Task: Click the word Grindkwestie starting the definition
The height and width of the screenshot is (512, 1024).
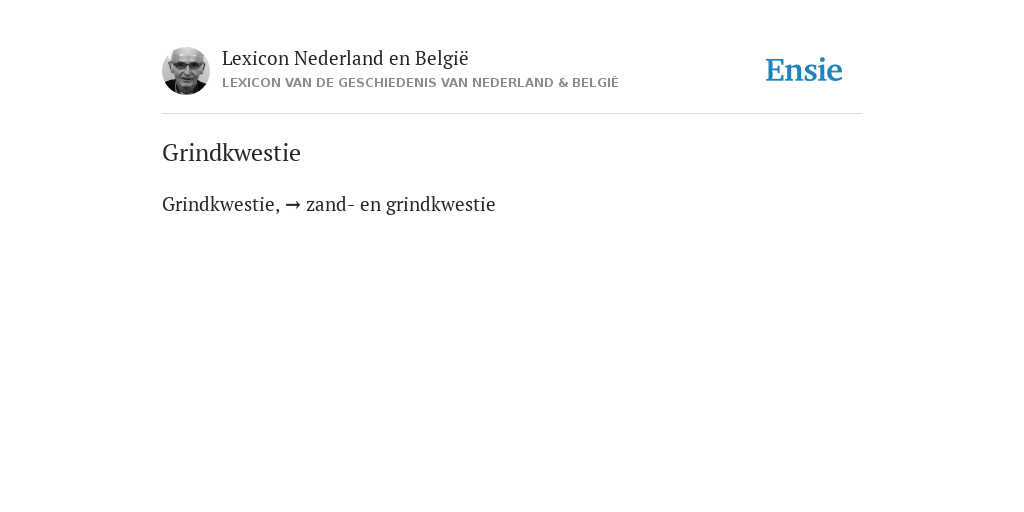Action: [x=221, y=204]
